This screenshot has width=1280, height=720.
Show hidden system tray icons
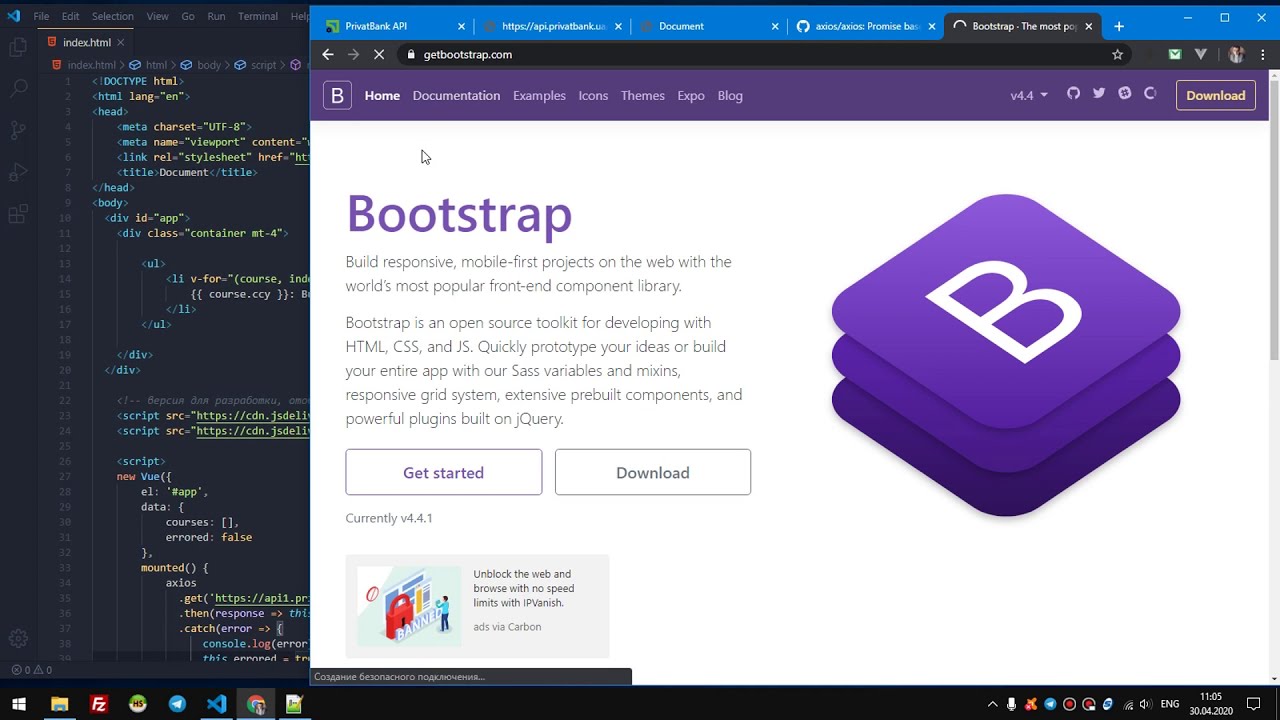point(992,704)
